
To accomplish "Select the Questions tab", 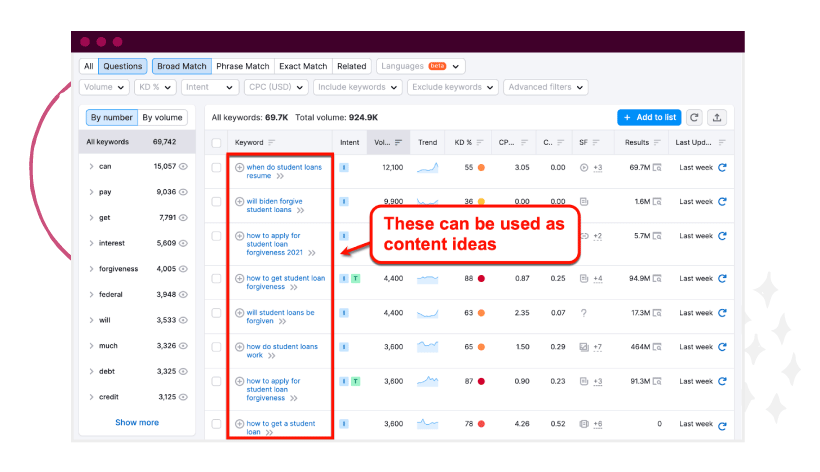I will (x=123, y=66).
